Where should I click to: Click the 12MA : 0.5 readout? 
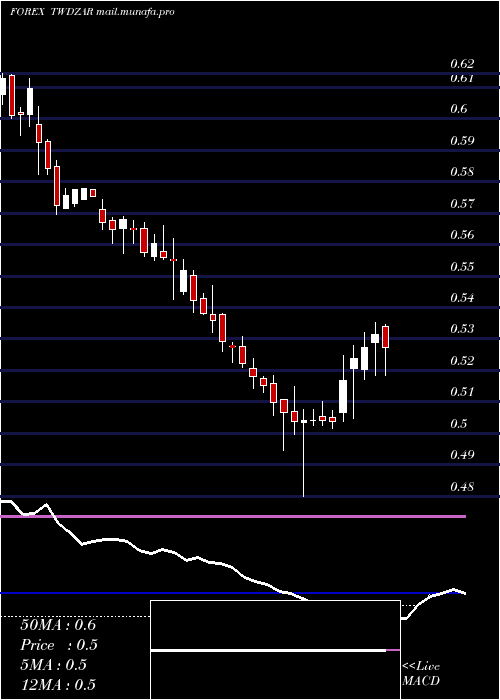[x=58, y=685]
